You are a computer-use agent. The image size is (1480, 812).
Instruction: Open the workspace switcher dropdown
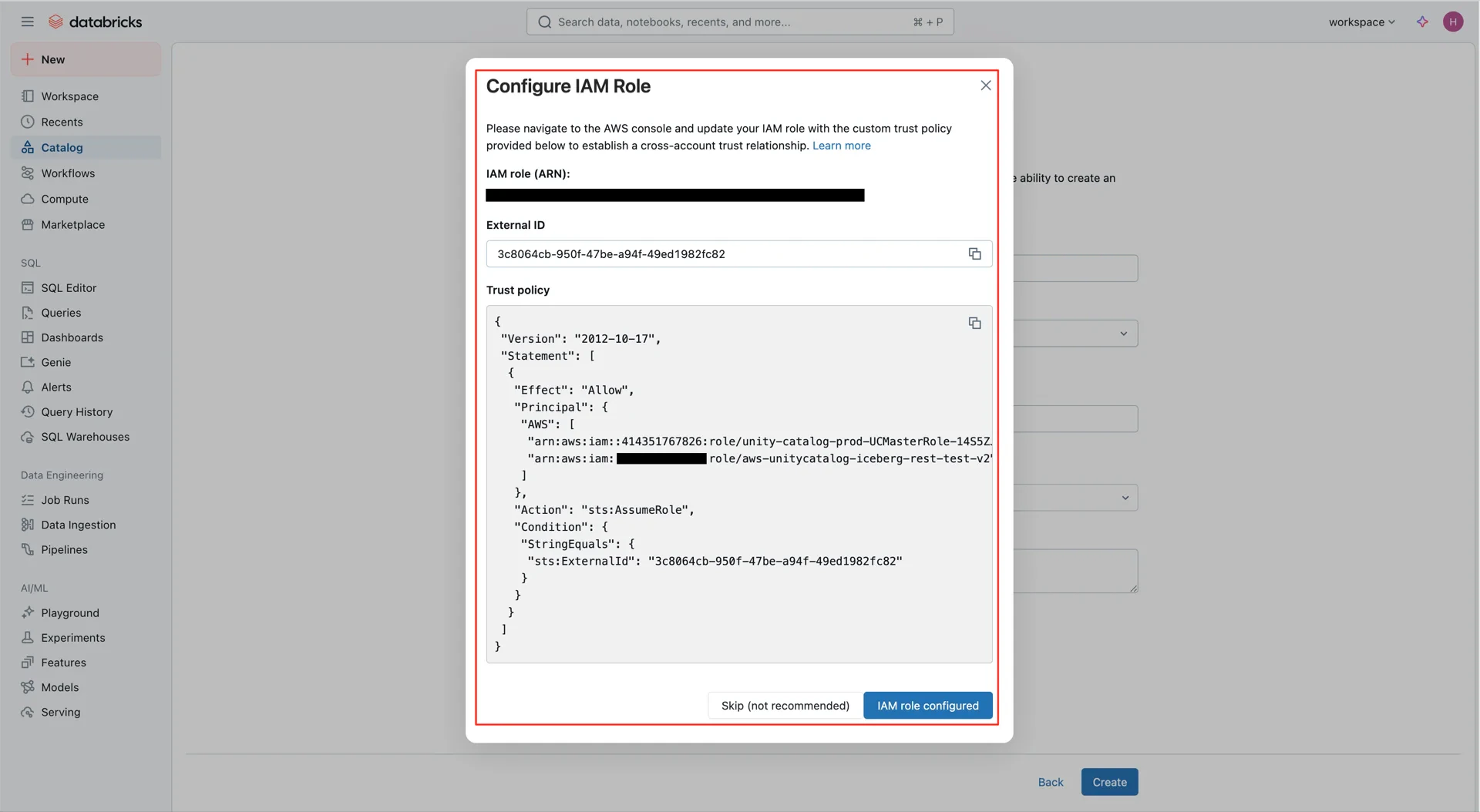(1361, 22)
